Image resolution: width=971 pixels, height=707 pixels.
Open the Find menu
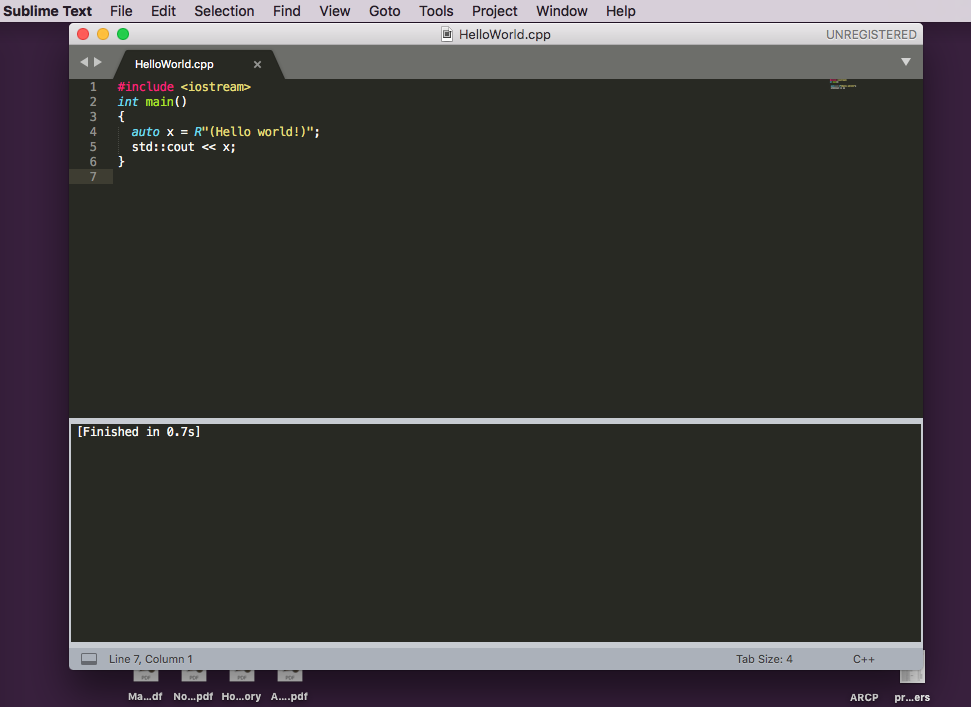287,11
